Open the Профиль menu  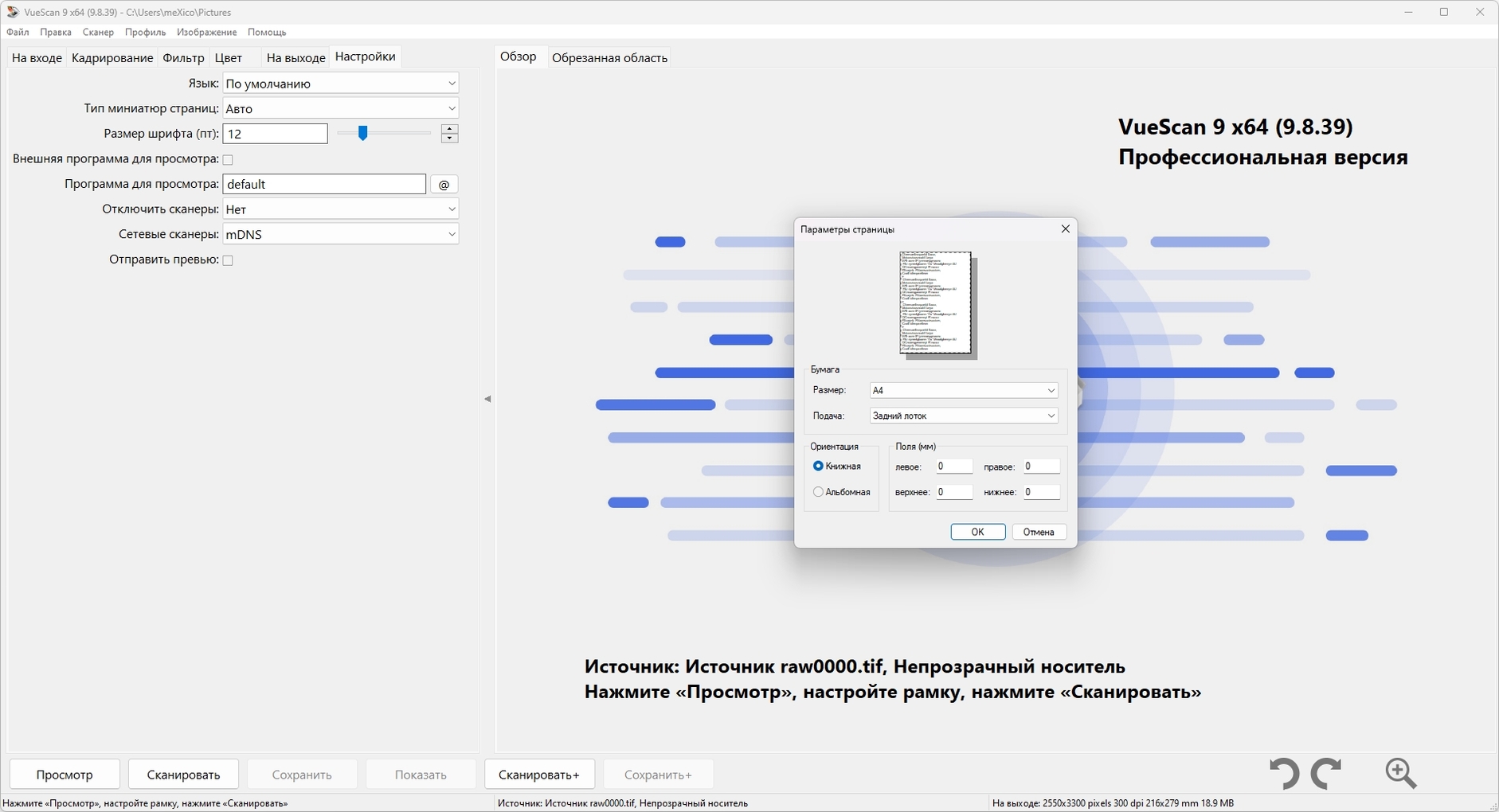(145, 33)
